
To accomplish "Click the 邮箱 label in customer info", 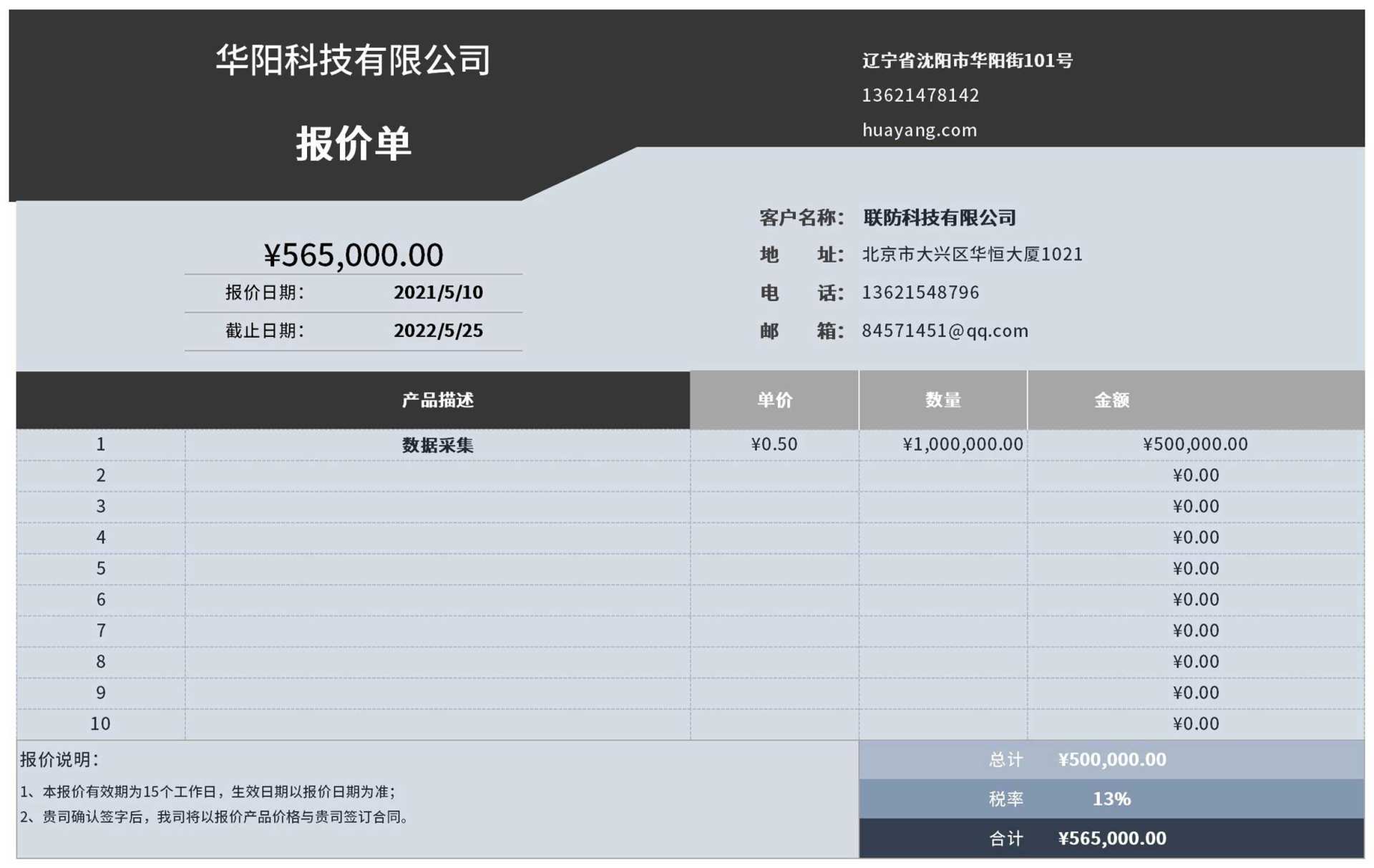I will point(802,331).
